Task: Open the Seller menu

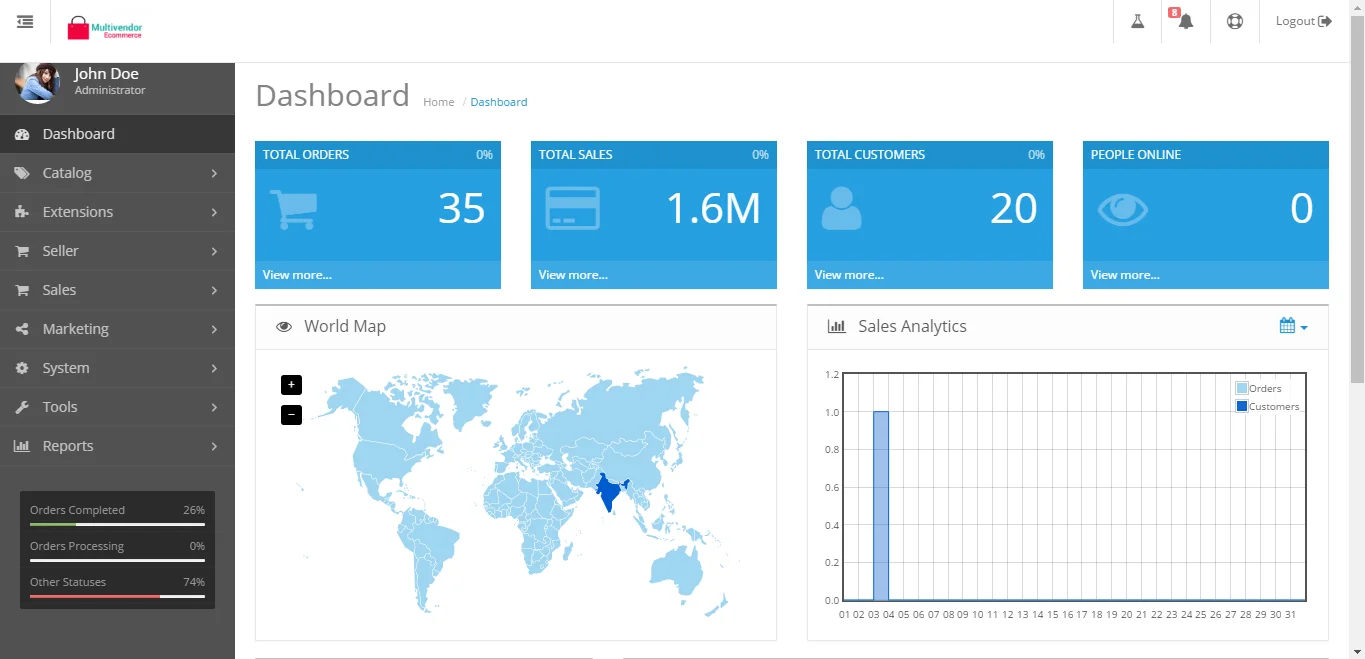Action: [x=117, y=251]
